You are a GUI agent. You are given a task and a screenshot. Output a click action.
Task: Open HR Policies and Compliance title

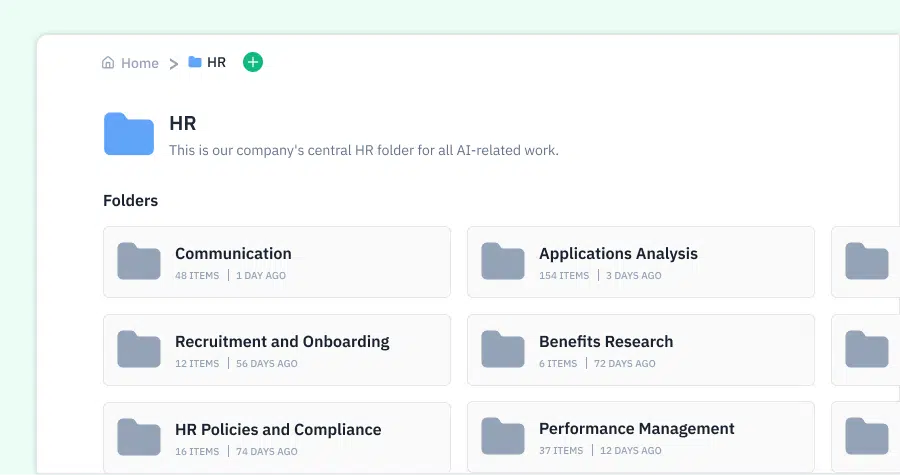[278, 430]
